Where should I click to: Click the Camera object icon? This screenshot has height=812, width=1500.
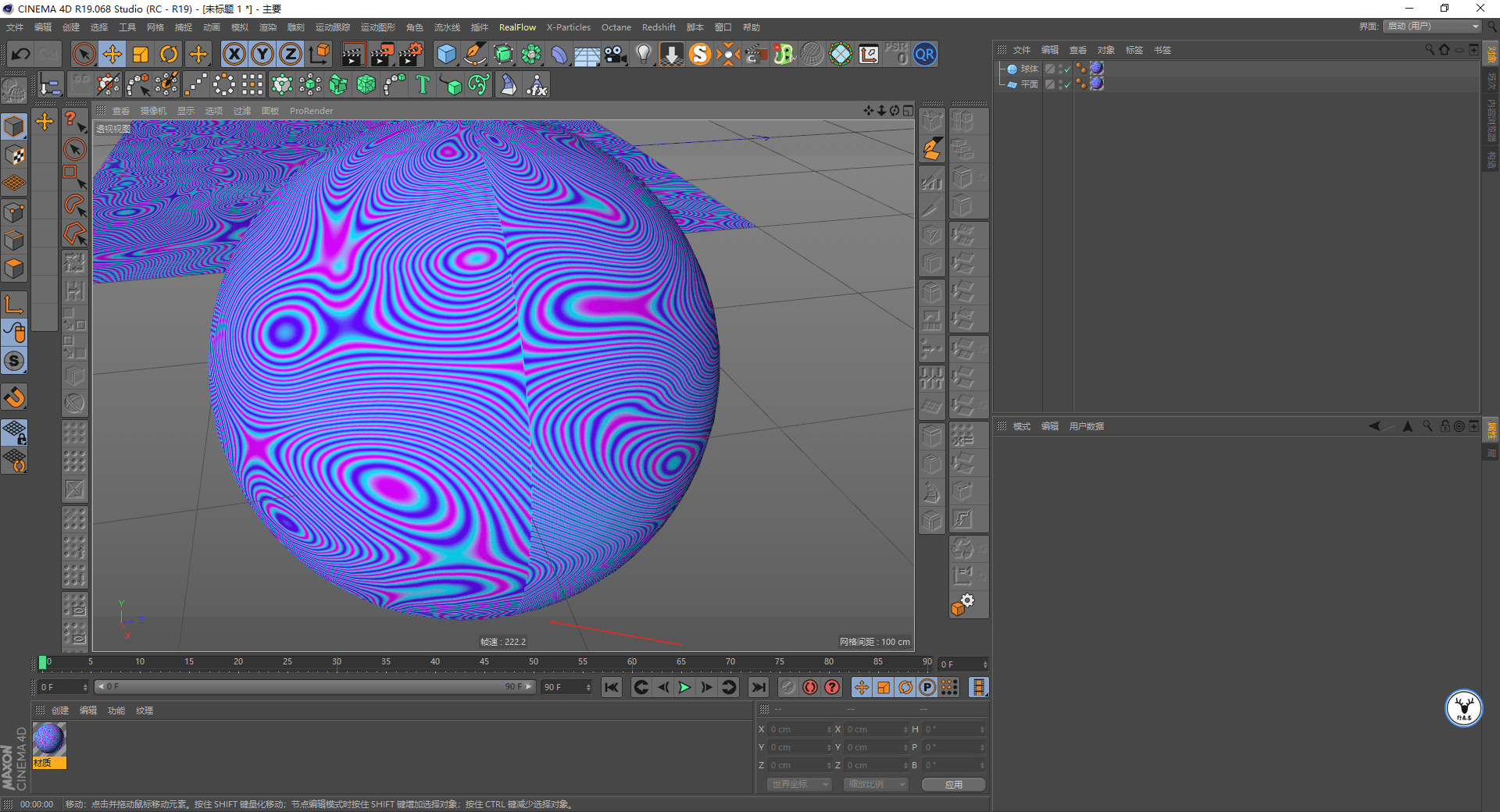(x=616, y=54)
